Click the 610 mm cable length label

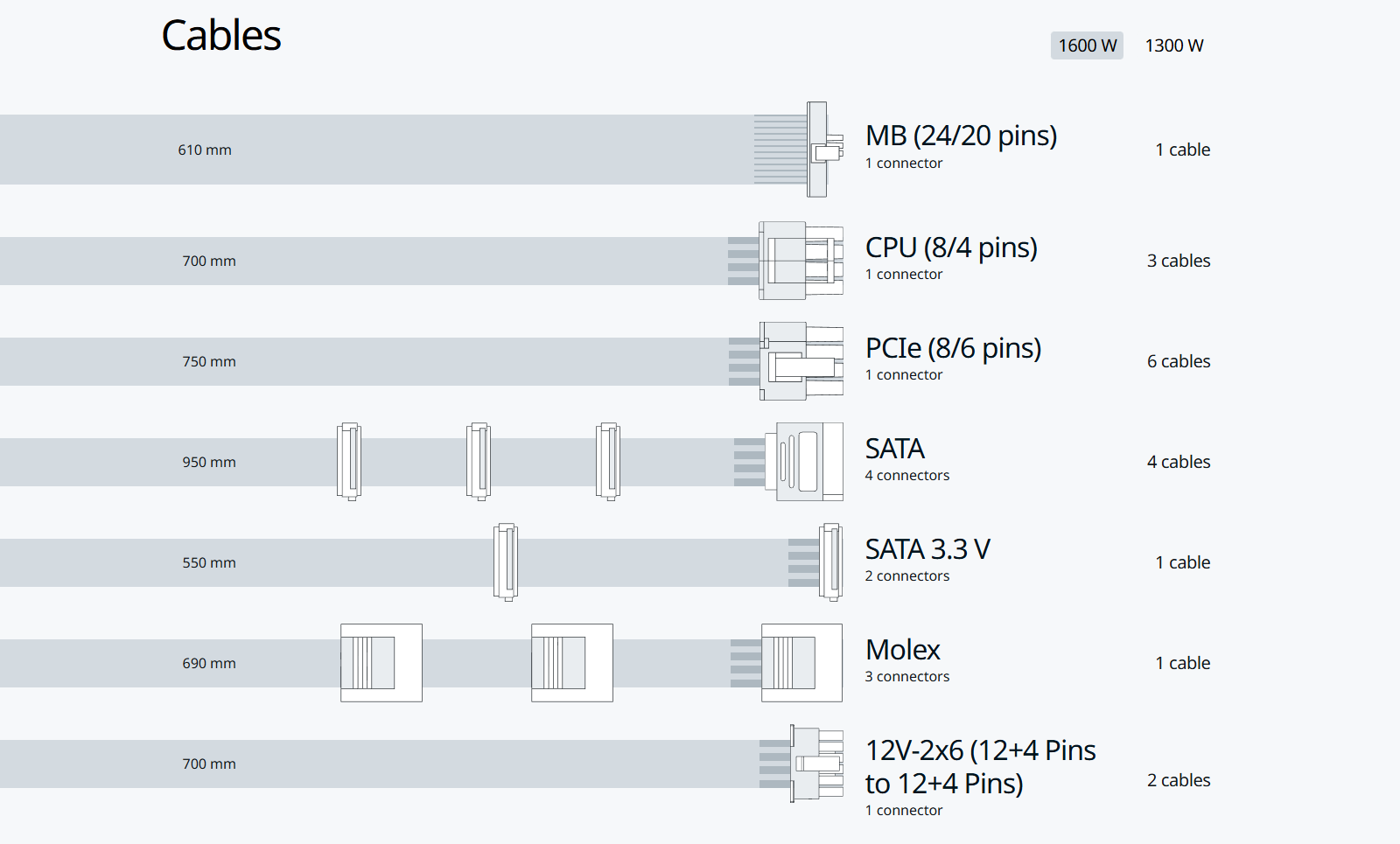[205, 150]
